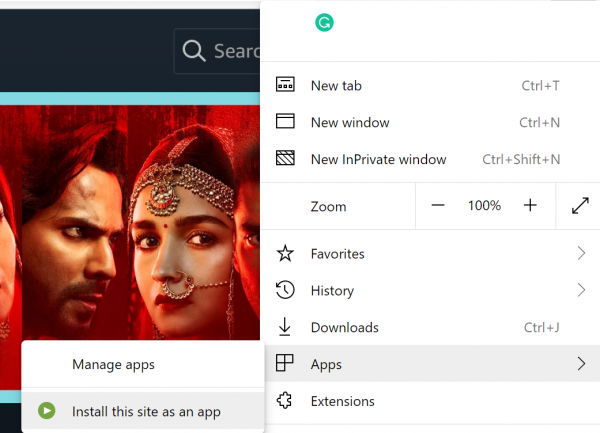Click the search magnifier icon
The image size is (600, 433).
point(194,51)
